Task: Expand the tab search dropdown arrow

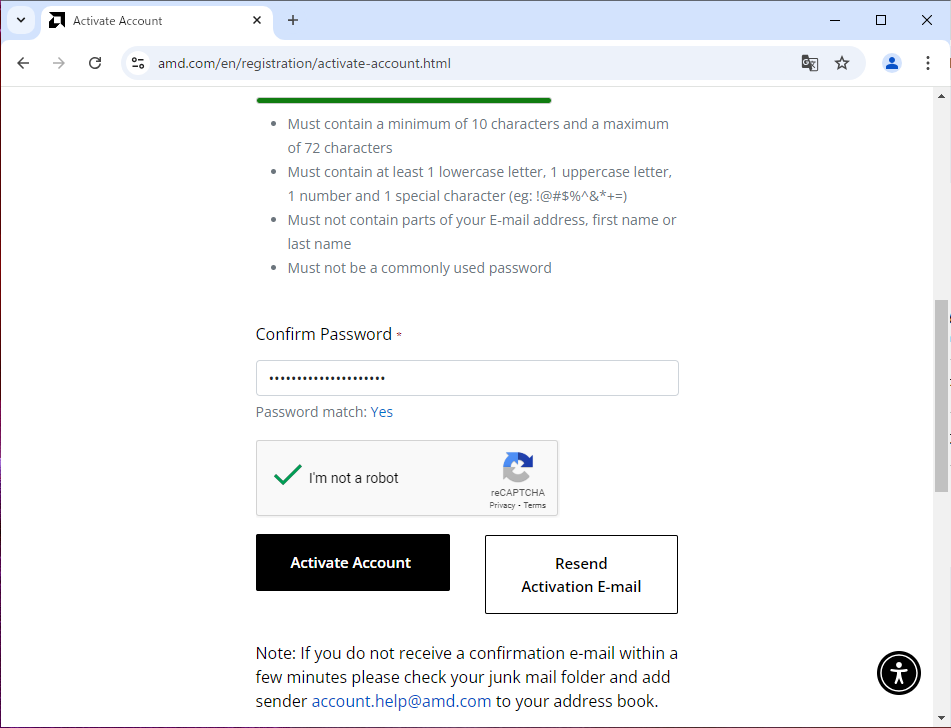Action: 21,20
